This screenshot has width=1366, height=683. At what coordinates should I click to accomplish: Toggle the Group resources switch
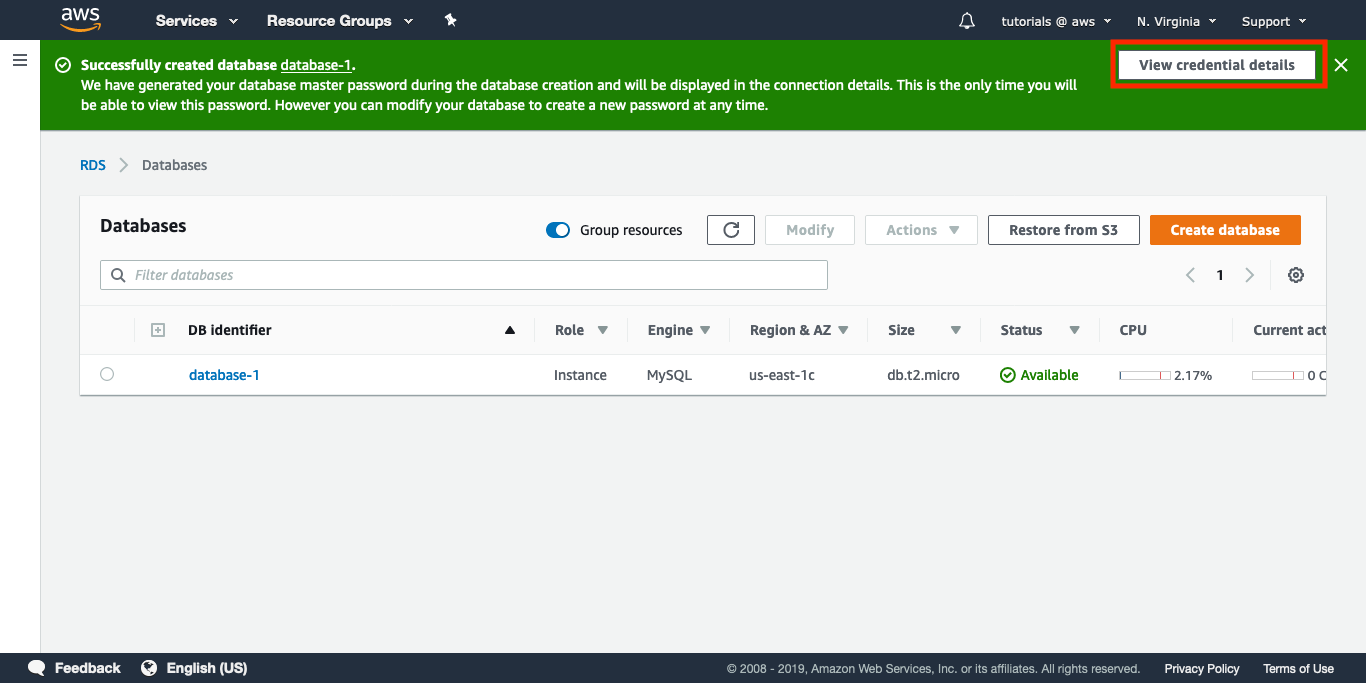[557, 230]
